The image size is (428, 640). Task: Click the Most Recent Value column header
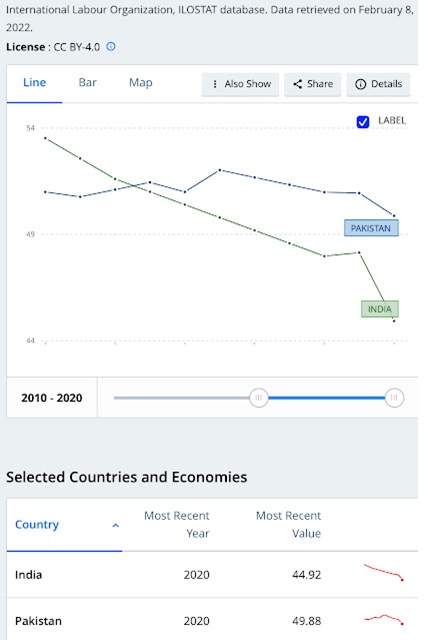click(x=288, y=524)
